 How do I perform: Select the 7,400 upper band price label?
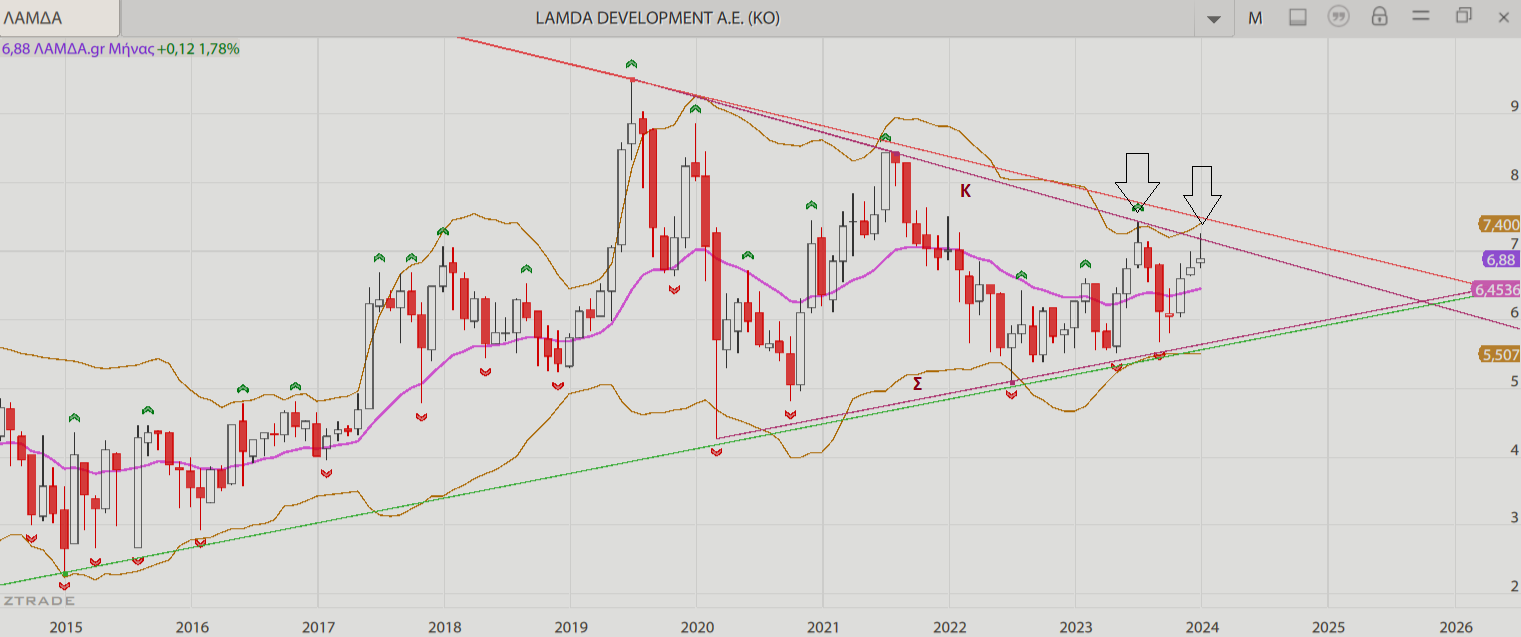pos(1498,225)
